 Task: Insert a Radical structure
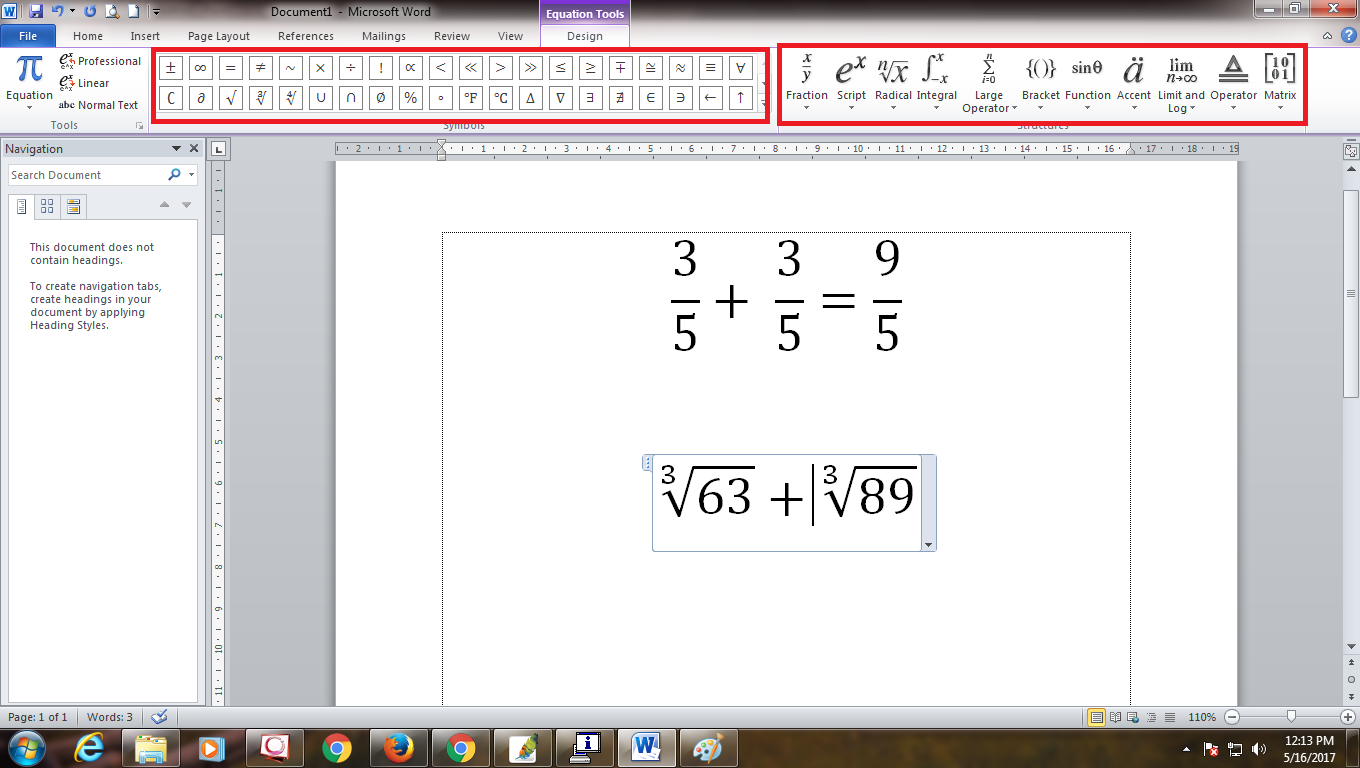point(893,80)
